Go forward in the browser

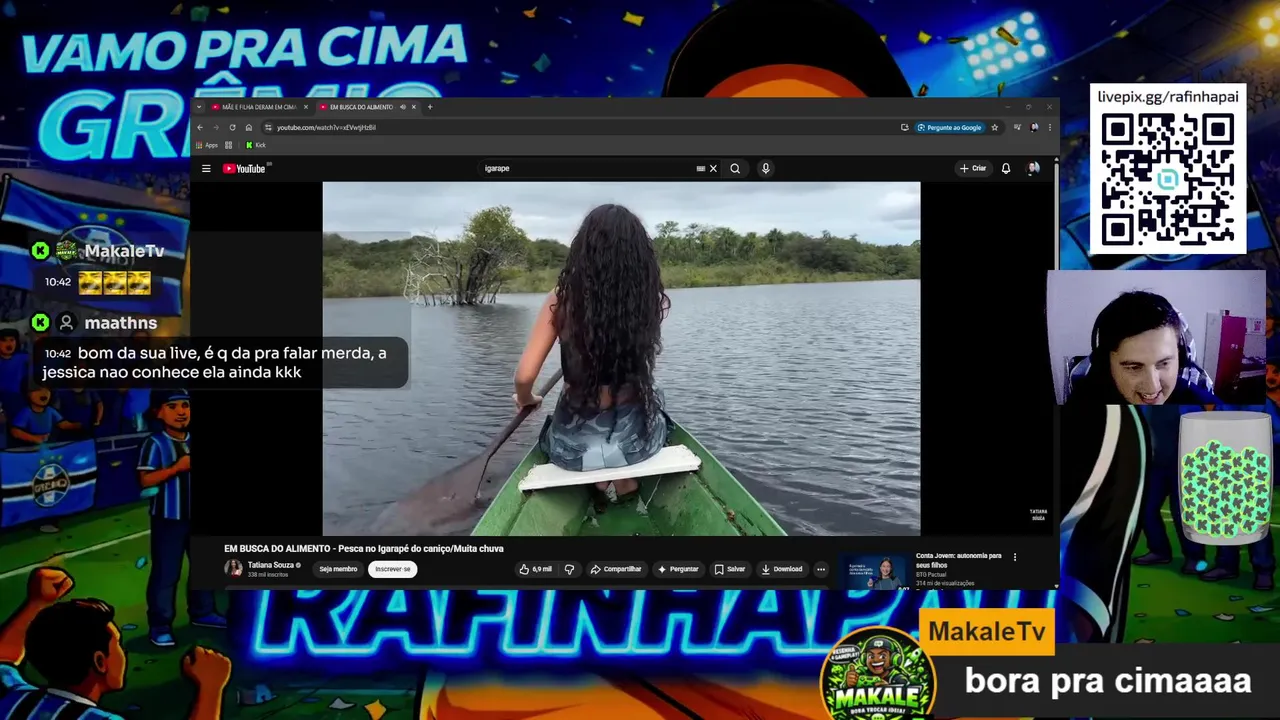(x=216, y=127)
